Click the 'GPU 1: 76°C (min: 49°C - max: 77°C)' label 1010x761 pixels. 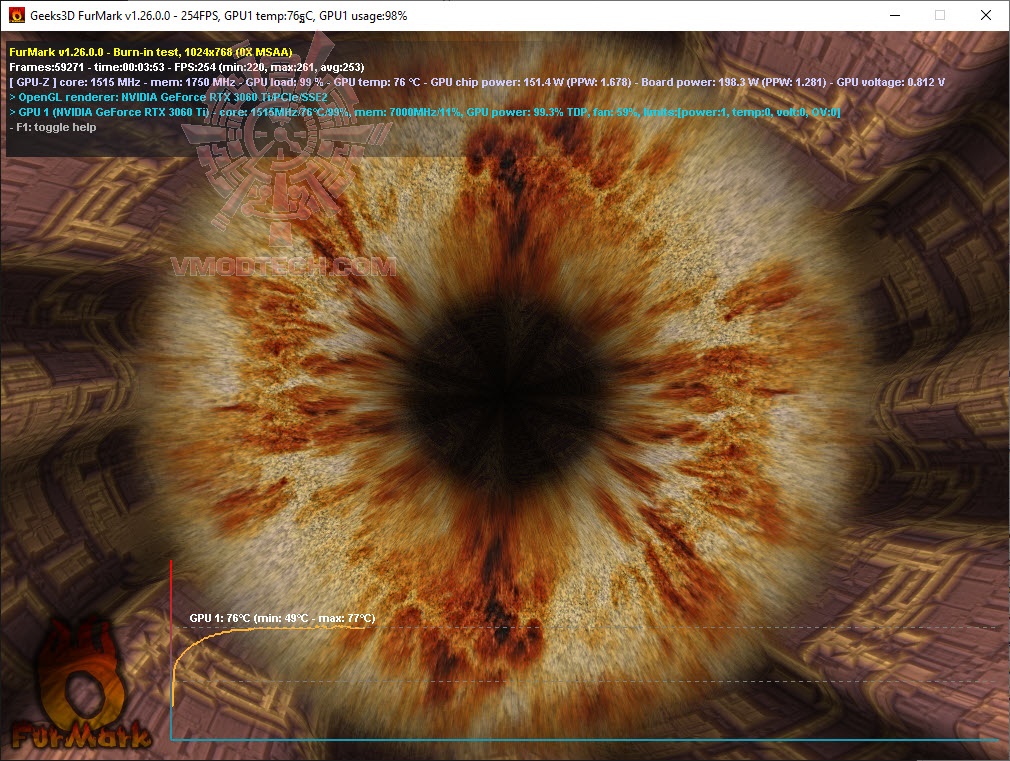coord(282,618)
